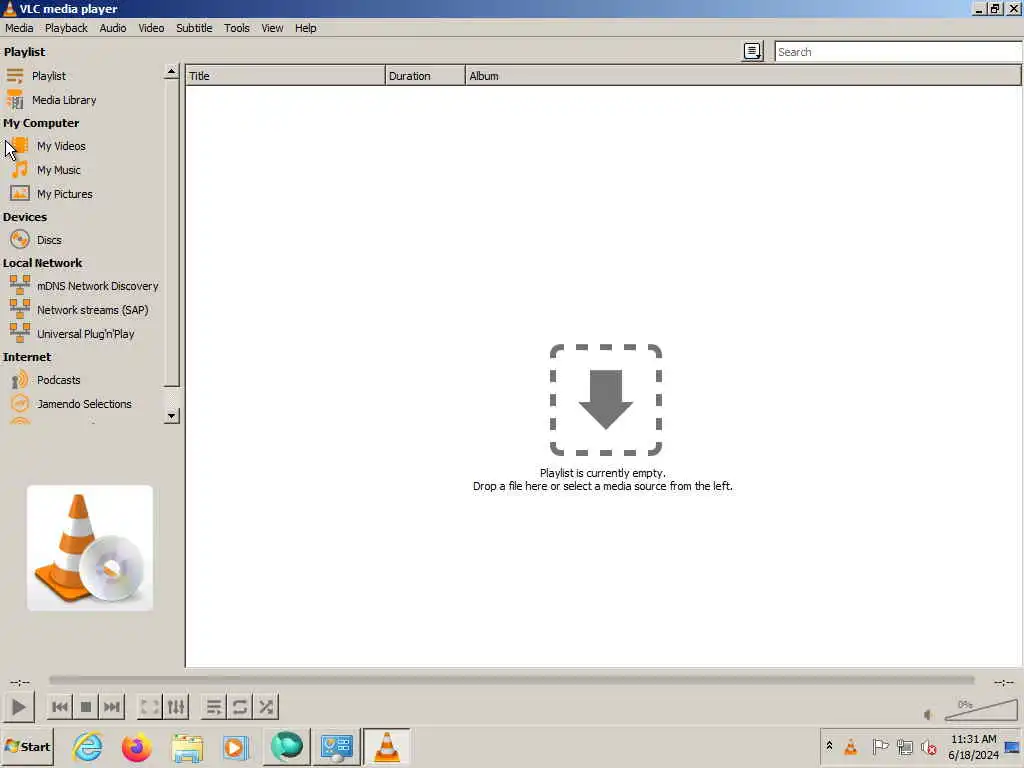
Task: Stop playback
Action: (86, 707)
